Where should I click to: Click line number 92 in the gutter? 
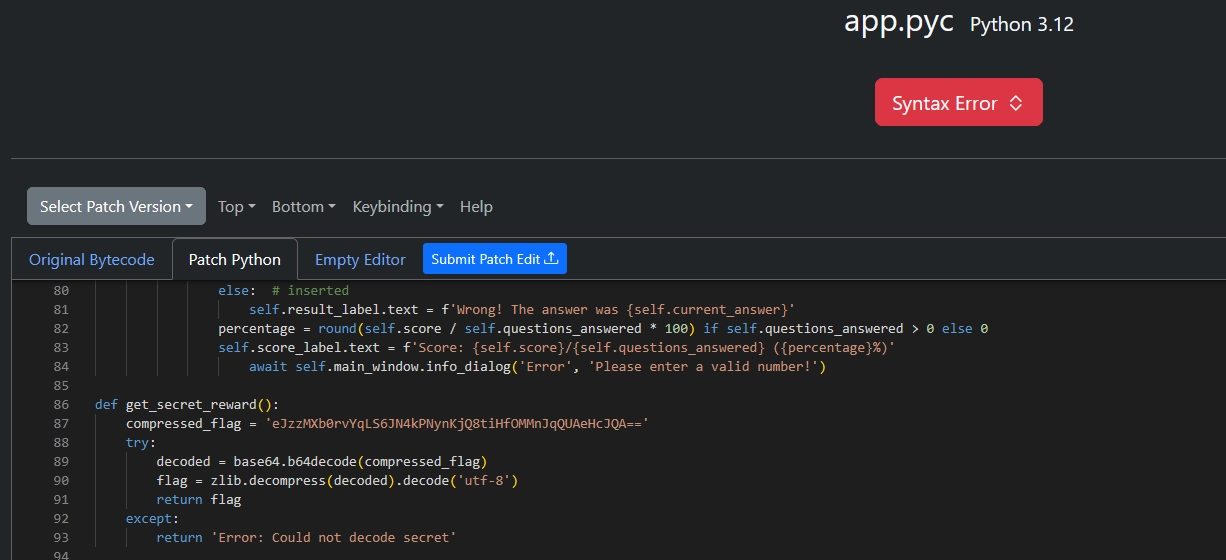coord(61,519)
